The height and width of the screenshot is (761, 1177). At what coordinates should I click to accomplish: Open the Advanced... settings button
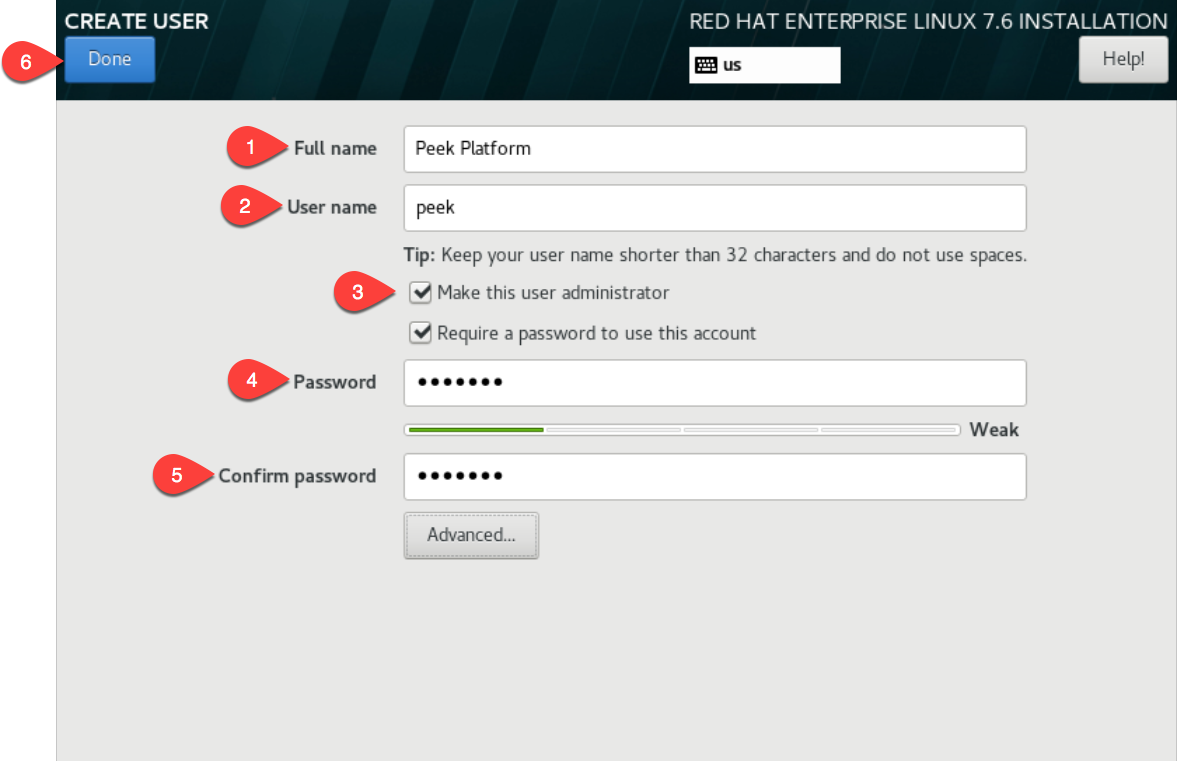pyautogui.click(x=471, y=535)
